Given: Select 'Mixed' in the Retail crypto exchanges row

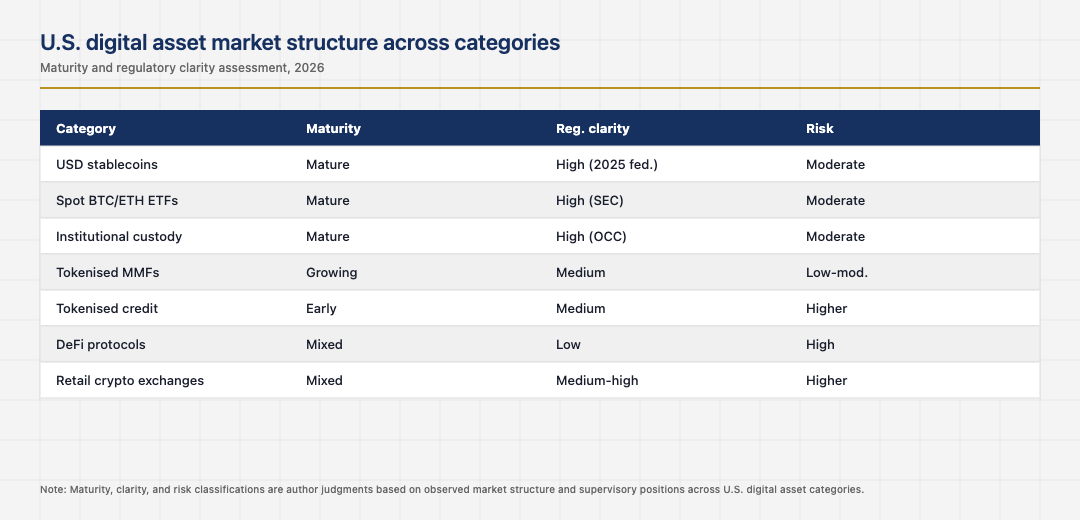Looking at the screenshot, I should tap(324, 380).
